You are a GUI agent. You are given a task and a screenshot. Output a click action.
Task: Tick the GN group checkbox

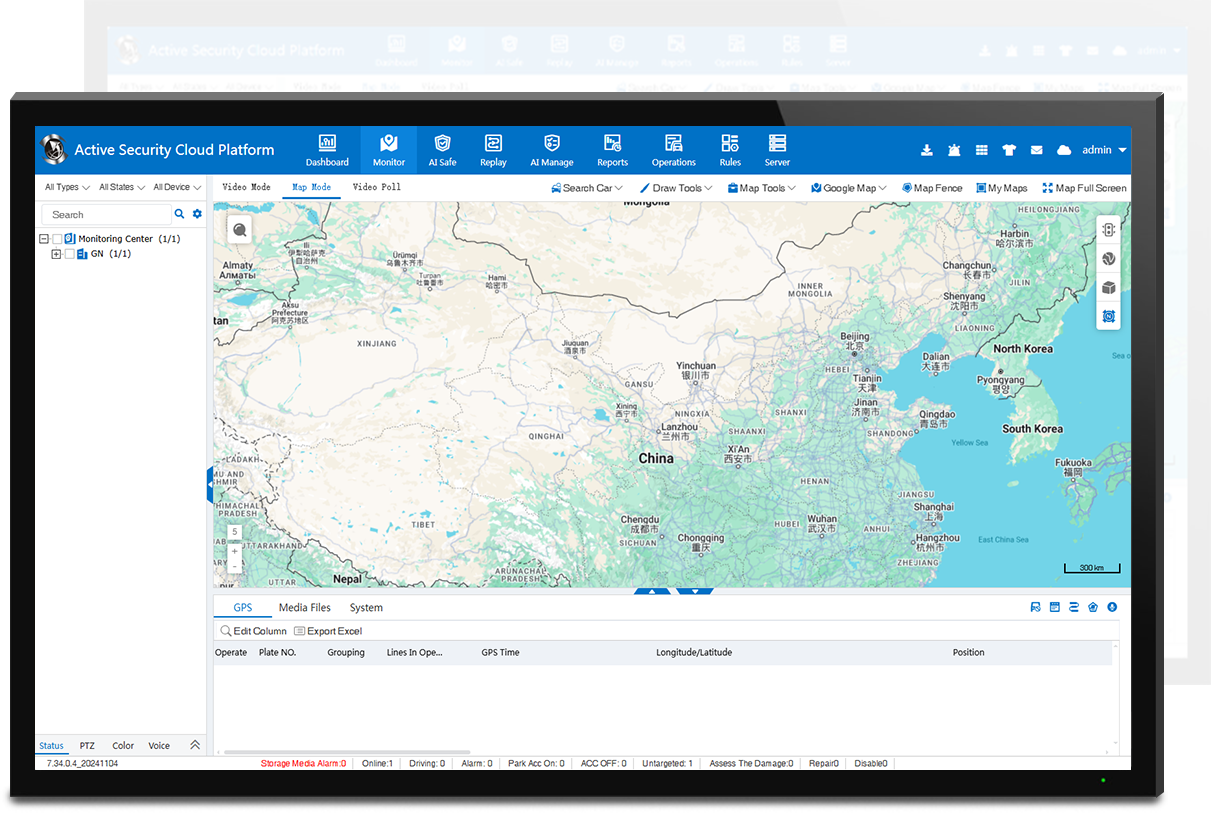pos(69,253)
